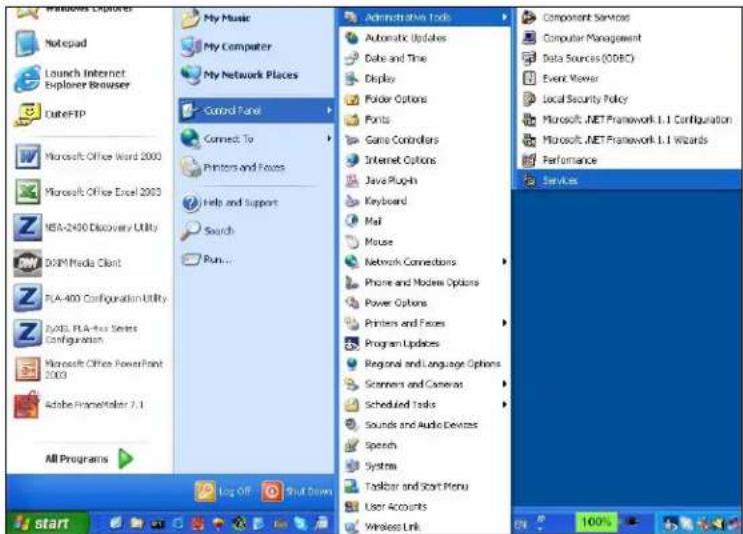Image resolution: width=743 pixels, height=534 pixels.
Task: Open DXIM Media Client icon
Action: click(27, 262)
